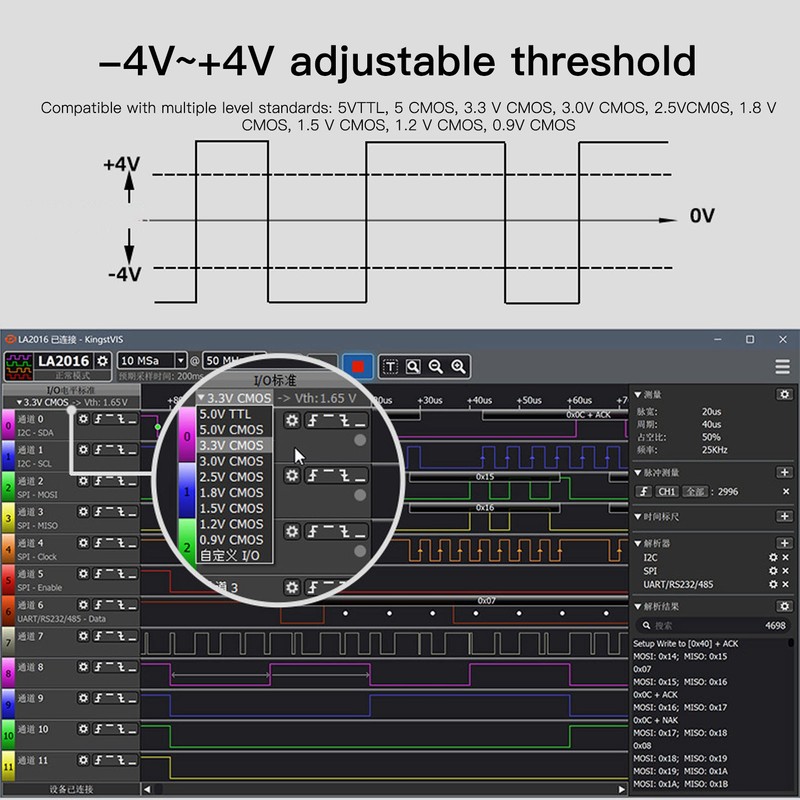Select 自定义 I/O custom level option
The image size is (800, 800).
228,552
